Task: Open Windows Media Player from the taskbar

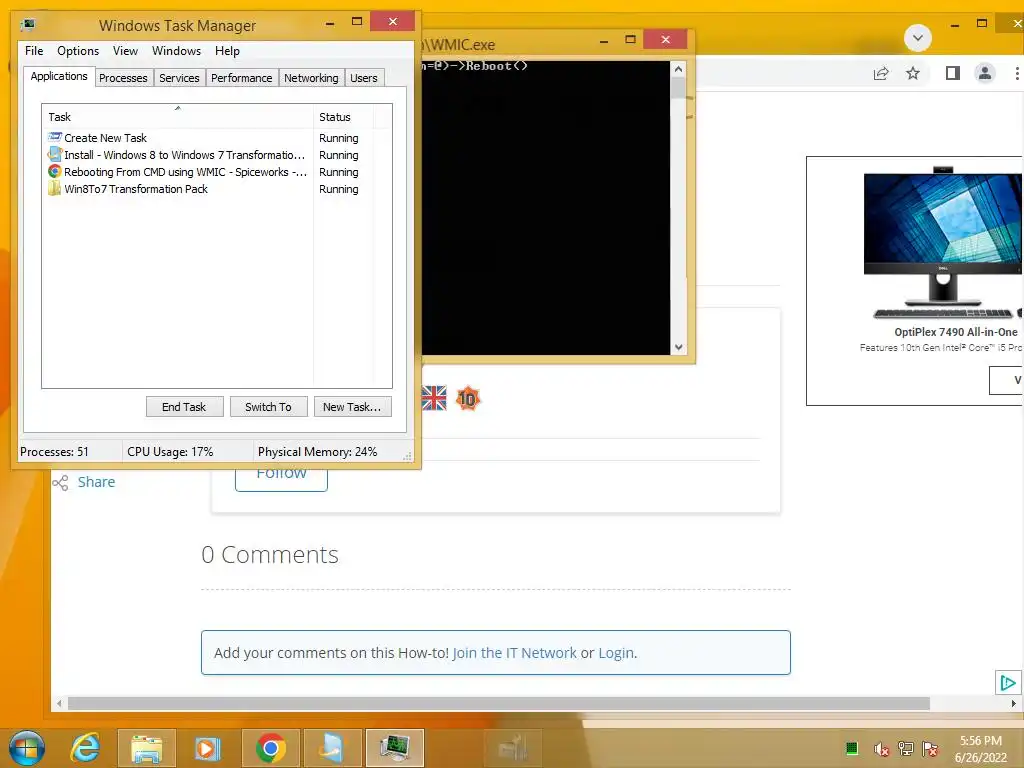Action: click(208, 748)
